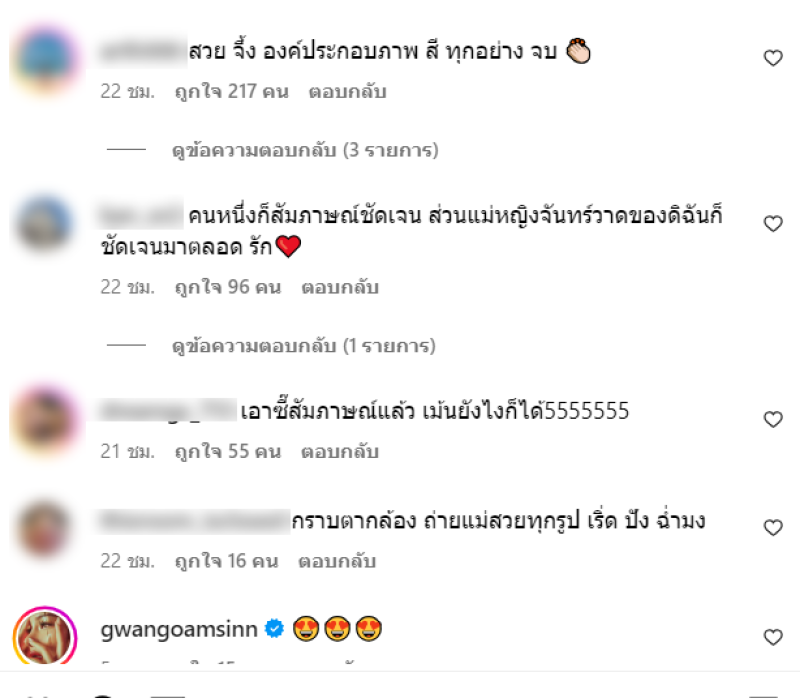Viewport: 800px width, 698px height.
Task: Click the gwangoamsinn username link
Action: [x=179, y=630]
